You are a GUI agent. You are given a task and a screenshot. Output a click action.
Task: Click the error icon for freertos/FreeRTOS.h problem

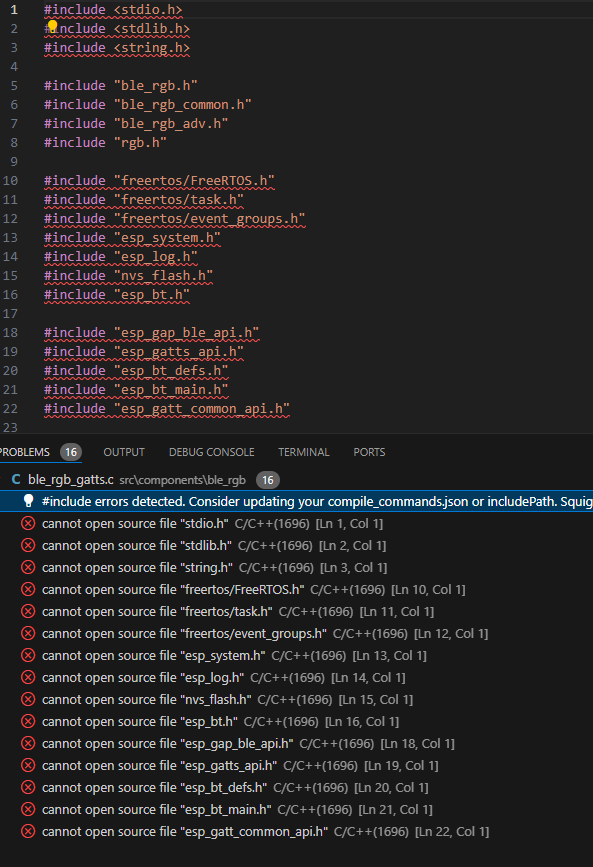click(x=28, y=589)
